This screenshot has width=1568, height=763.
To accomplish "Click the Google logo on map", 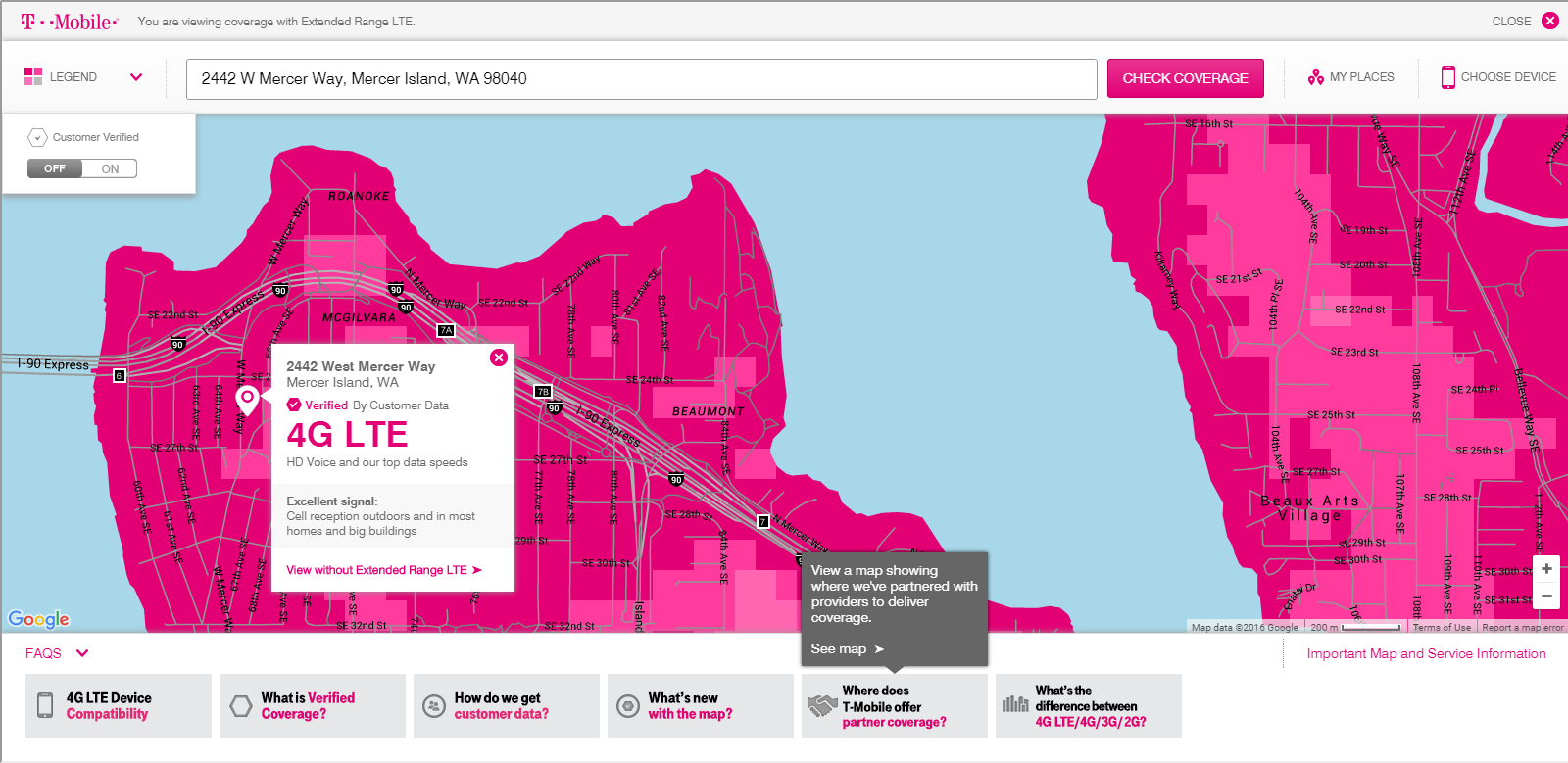I will click(39, 619).
